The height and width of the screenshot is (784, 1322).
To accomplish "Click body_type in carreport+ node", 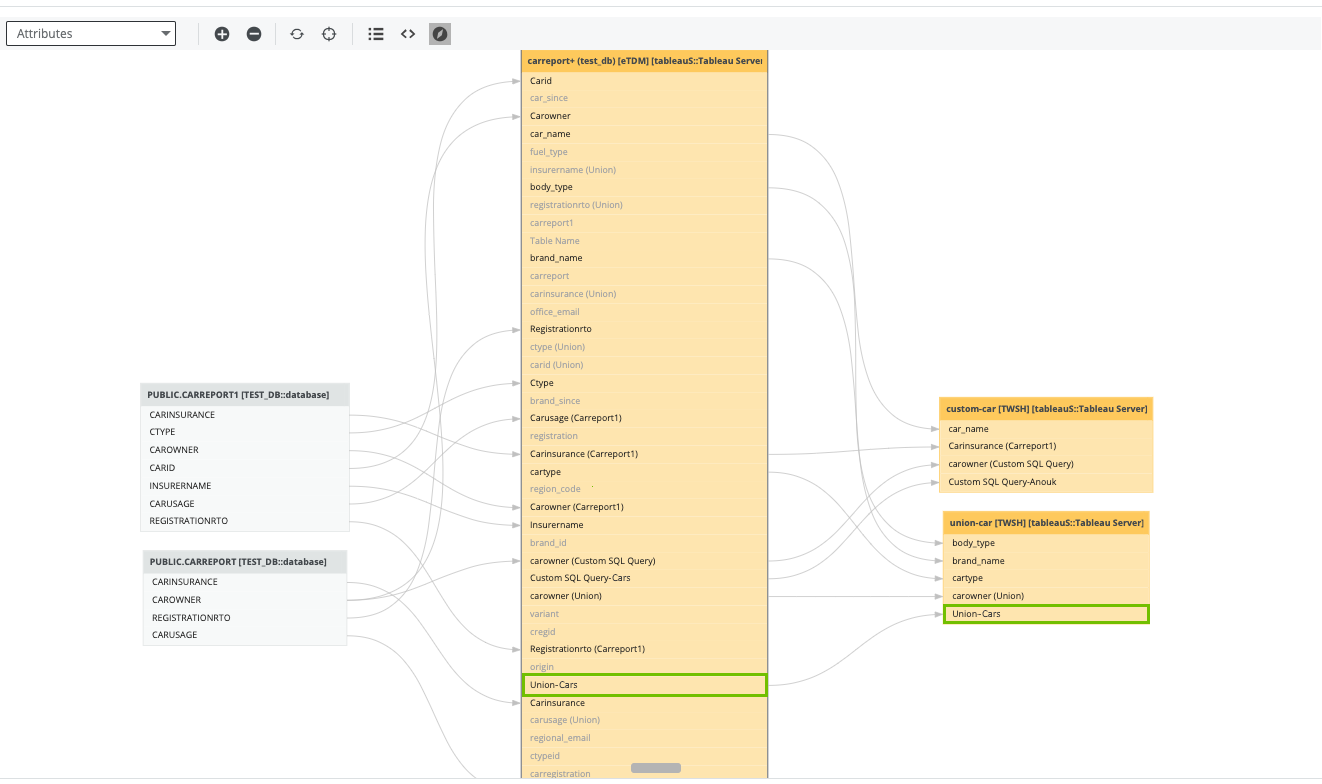I will click(645, 187).
